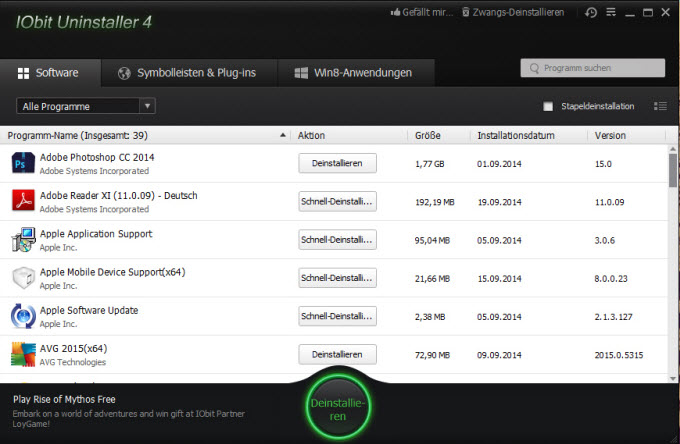Click the size value '192,19 MB'
The height and width of the screenshot is (444, 680).
[435, 202]
